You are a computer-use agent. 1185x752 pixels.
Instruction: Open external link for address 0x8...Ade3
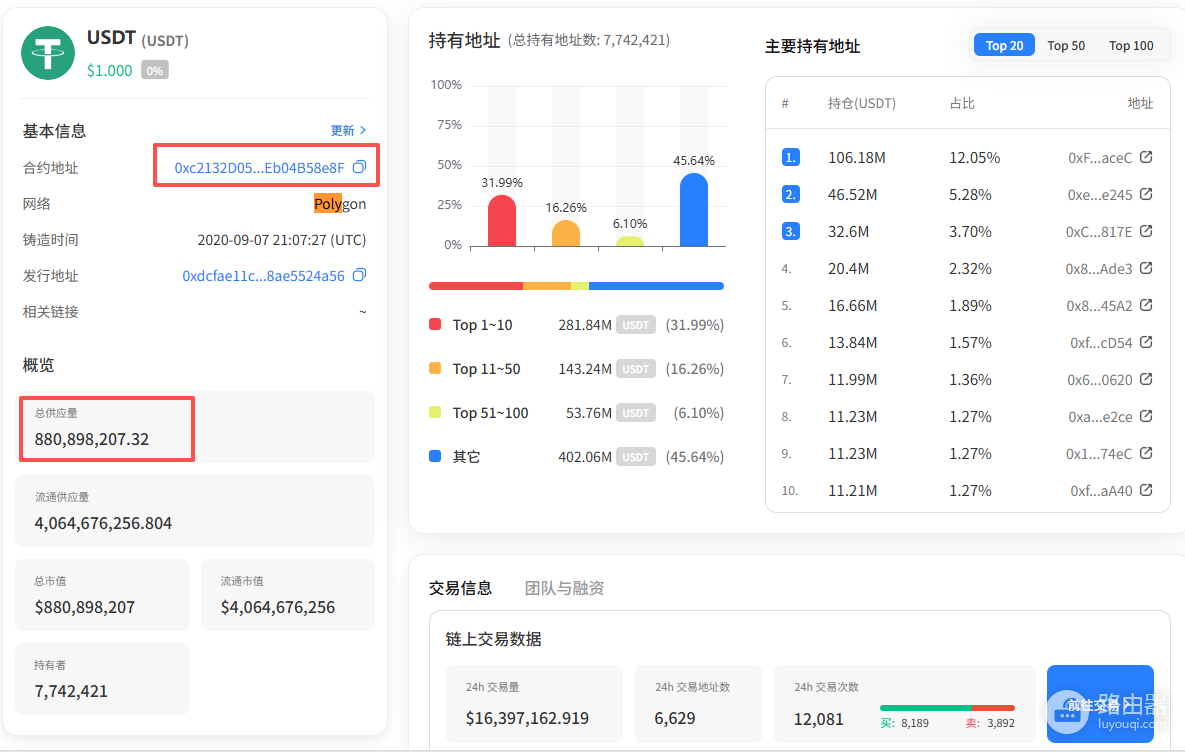point(1146,268)
